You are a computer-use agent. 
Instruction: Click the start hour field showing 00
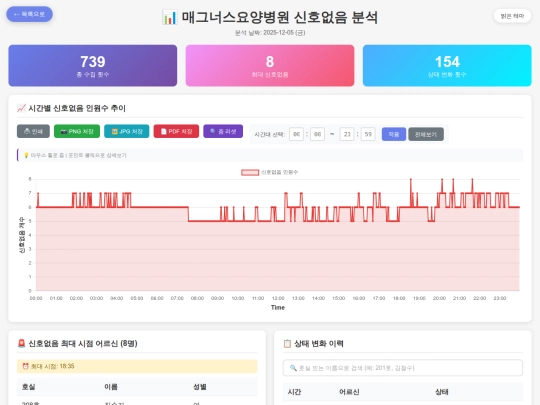297,134
